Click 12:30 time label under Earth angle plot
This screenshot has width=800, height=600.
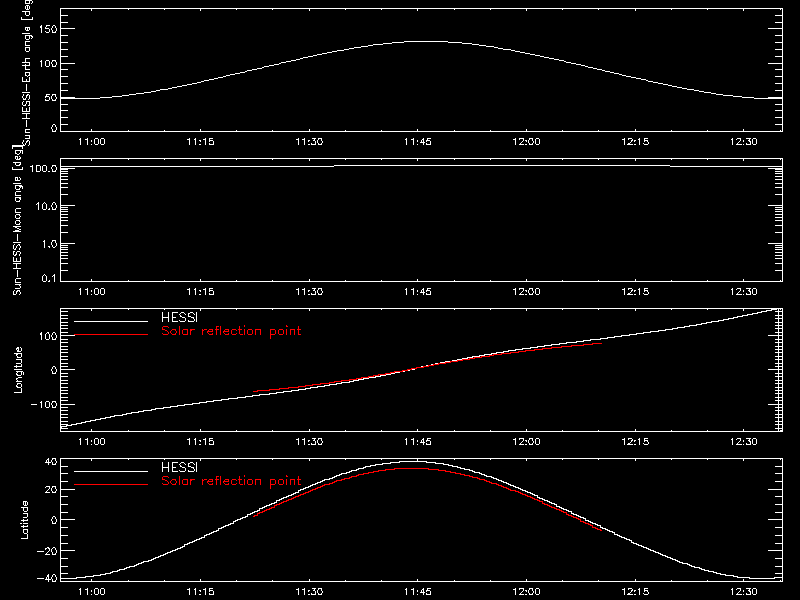click(x=744, y=141)
